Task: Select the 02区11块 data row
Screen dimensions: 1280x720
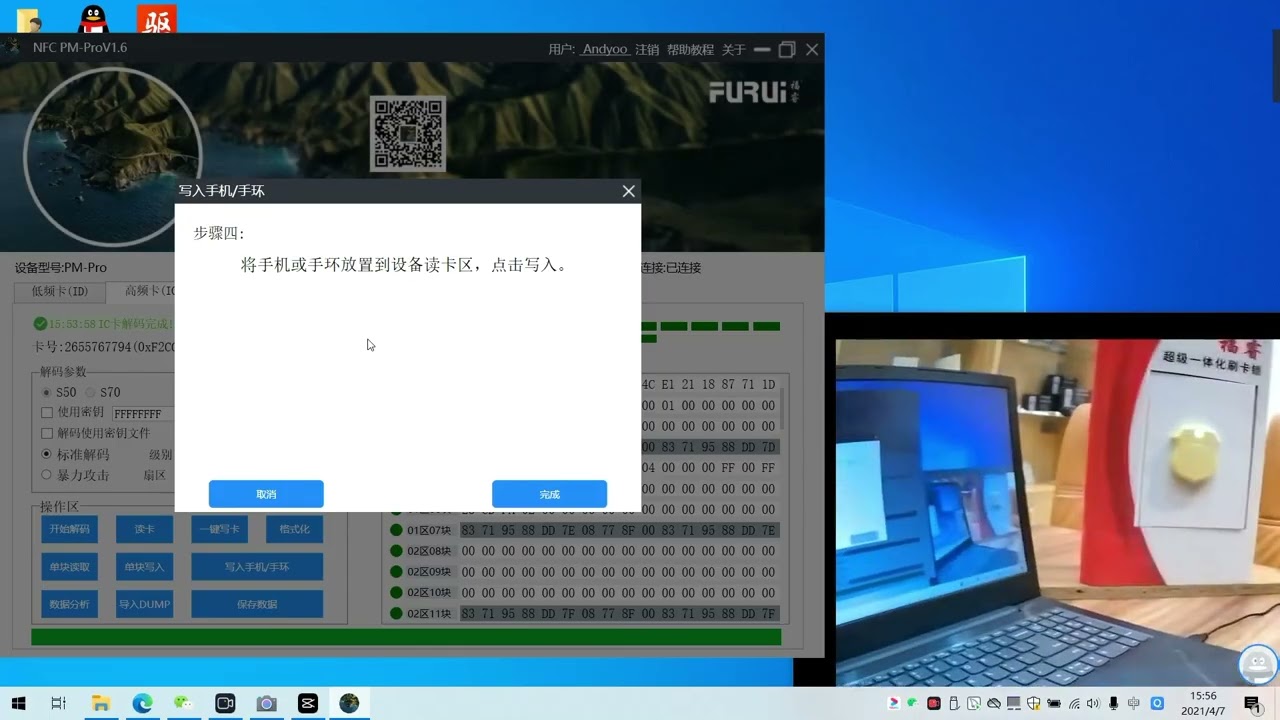Action: [x=583, y=614]
